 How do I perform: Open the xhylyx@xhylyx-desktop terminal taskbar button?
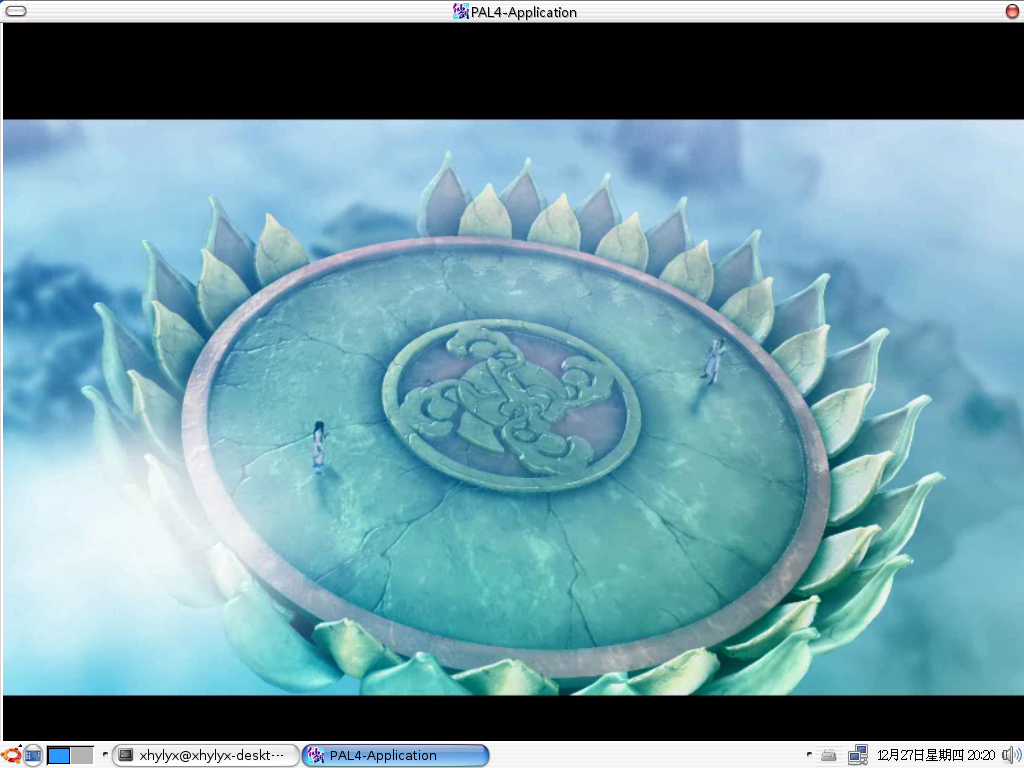[x=206, y=756]
